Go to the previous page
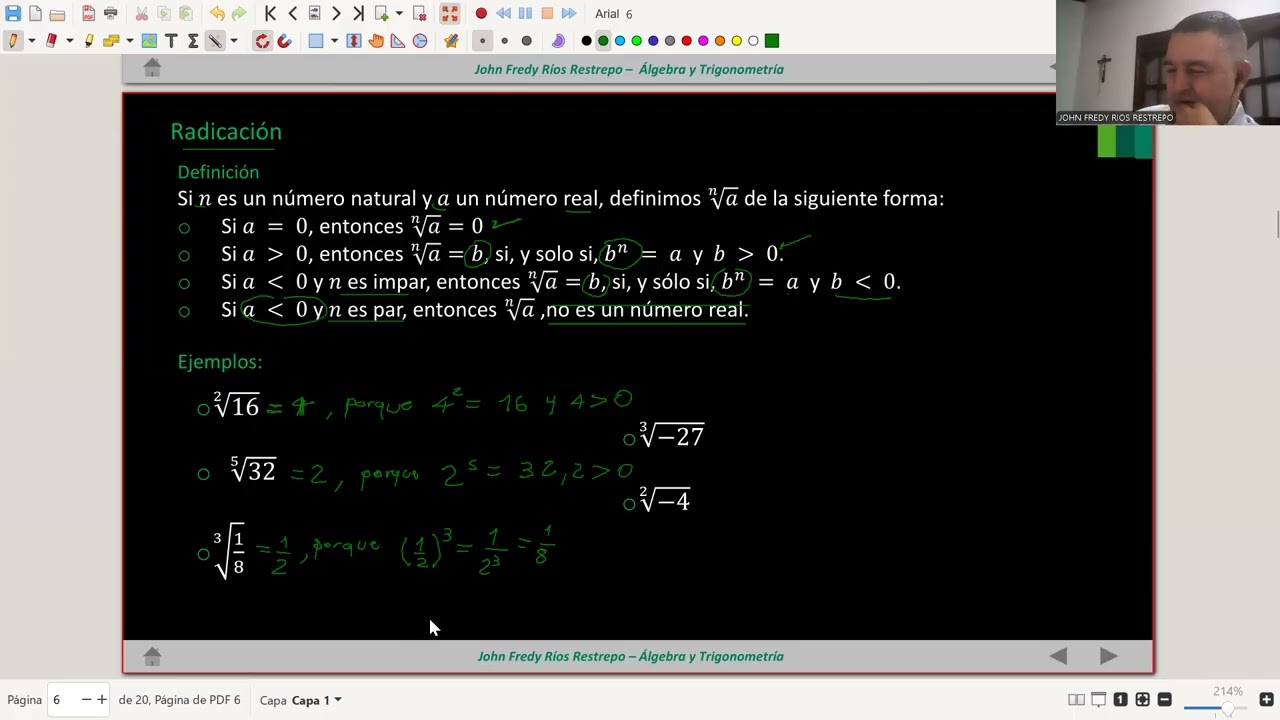Screen dimensions: 1280x720 click(x=292, y=14)
